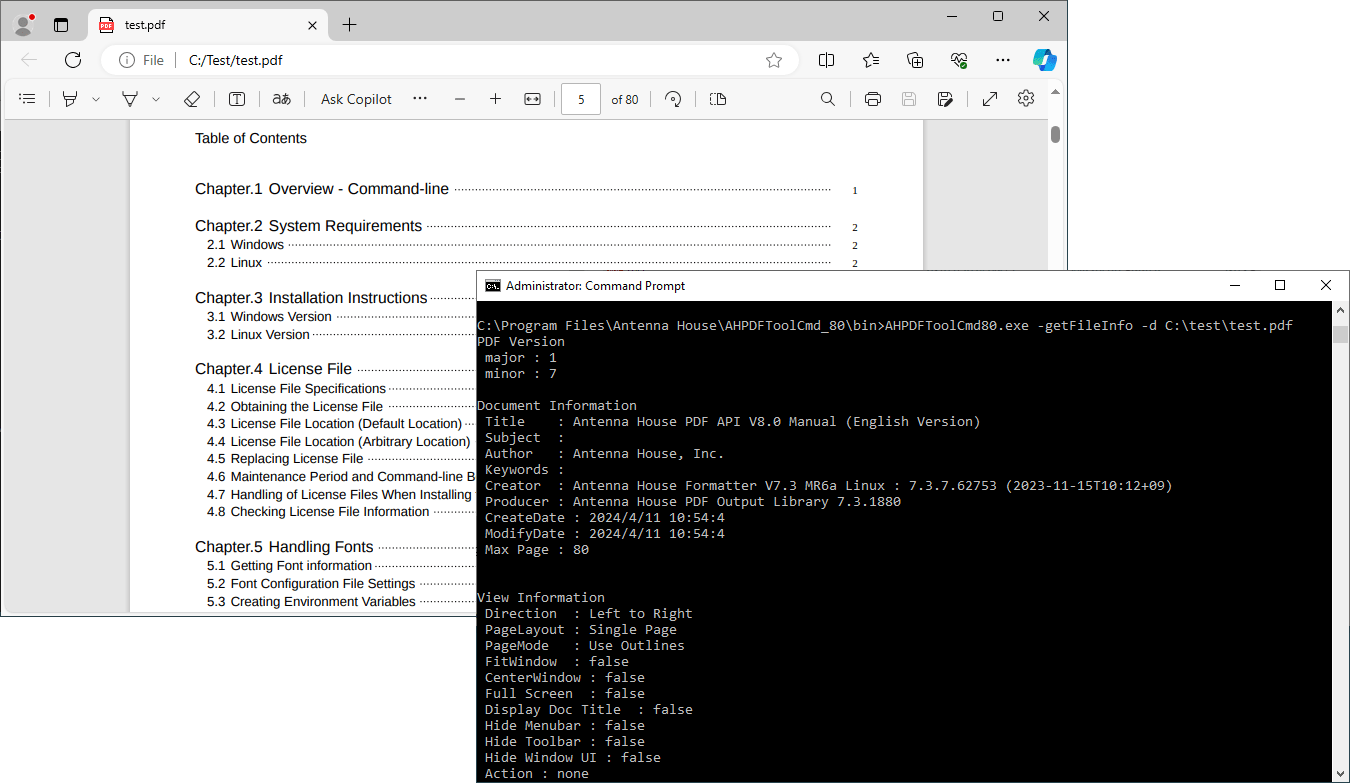This screenshot has height=783, width=1350.
Task: Toggle the Page view layout button
Action: pos(718,99)
